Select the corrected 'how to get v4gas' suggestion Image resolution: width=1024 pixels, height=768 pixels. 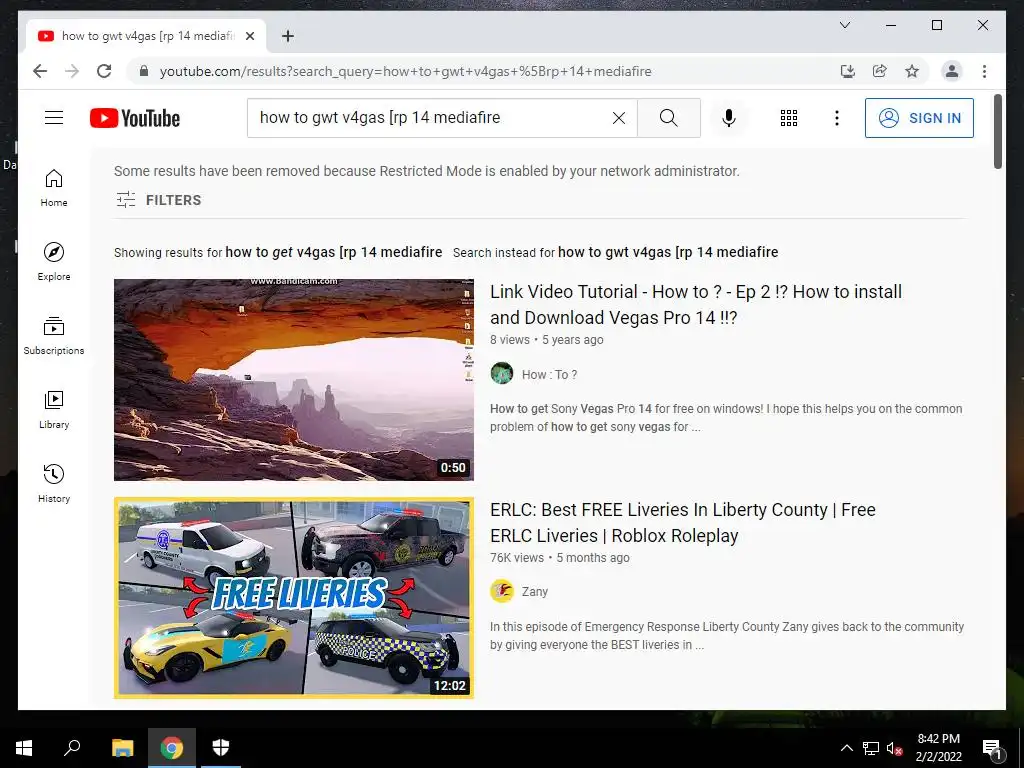[x=333, y=252]
